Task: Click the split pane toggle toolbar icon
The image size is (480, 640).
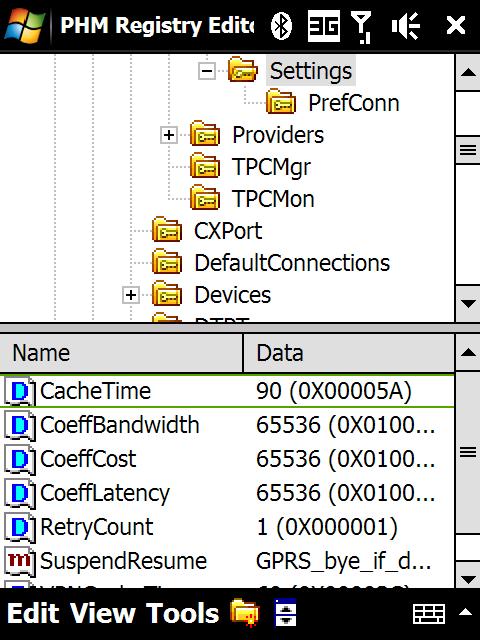Action: [285, 613]
